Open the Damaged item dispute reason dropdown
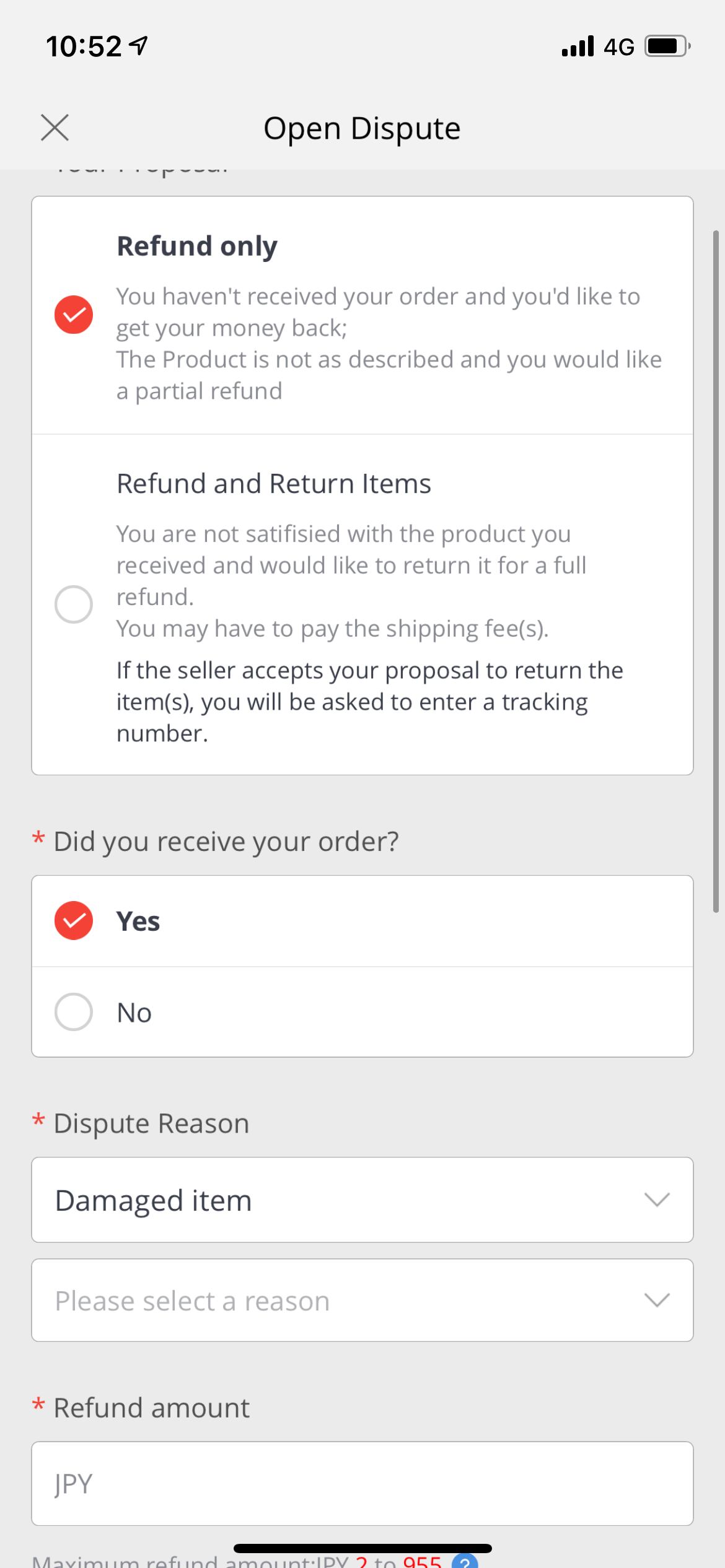The width and height of the screenshot is (725, 1568). tap(362, 1200)
